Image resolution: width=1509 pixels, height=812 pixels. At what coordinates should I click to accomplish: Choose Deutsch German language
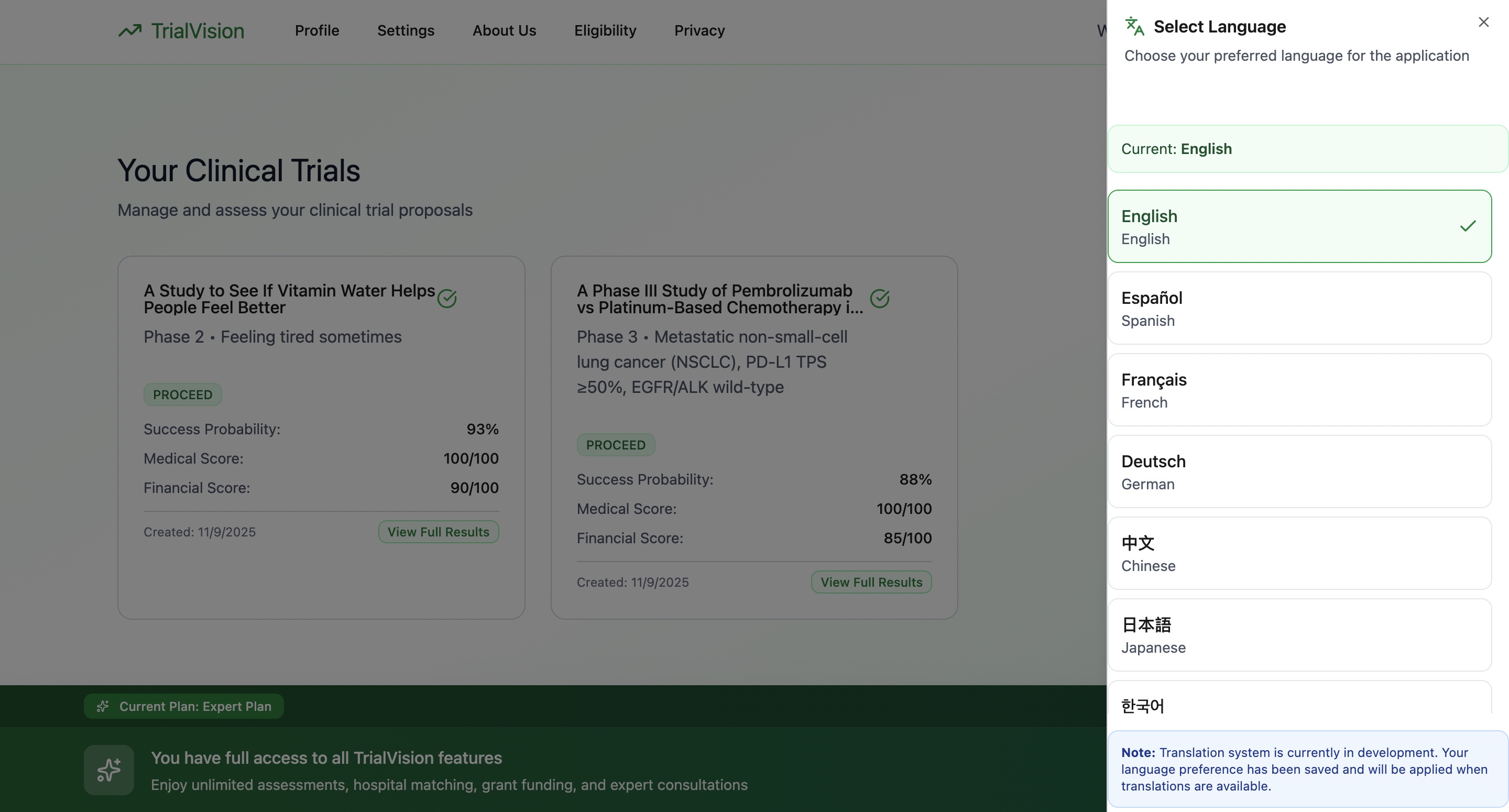(x=1299, y=471)
